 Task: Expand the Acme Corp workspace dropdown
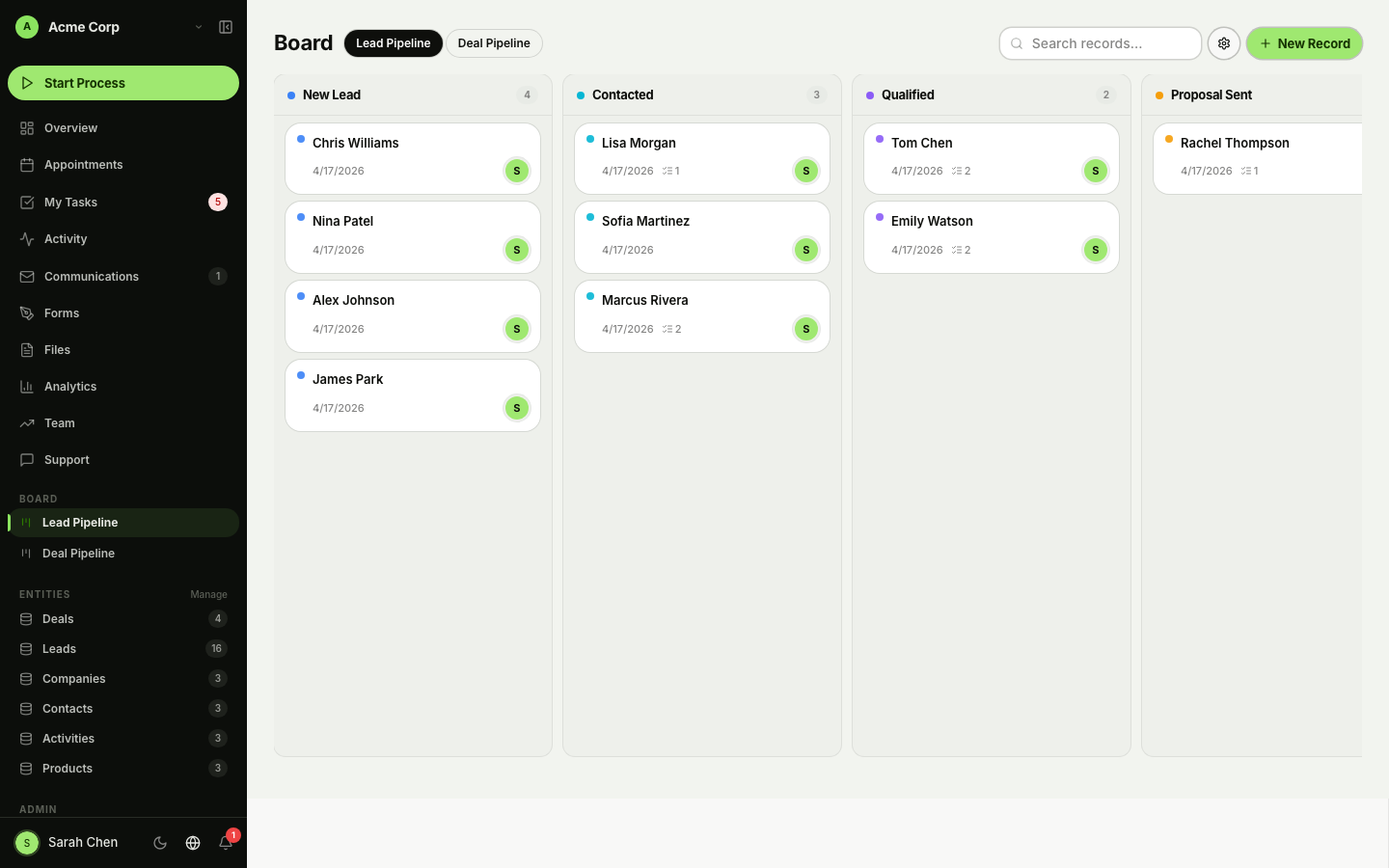[x=199, y=27]
